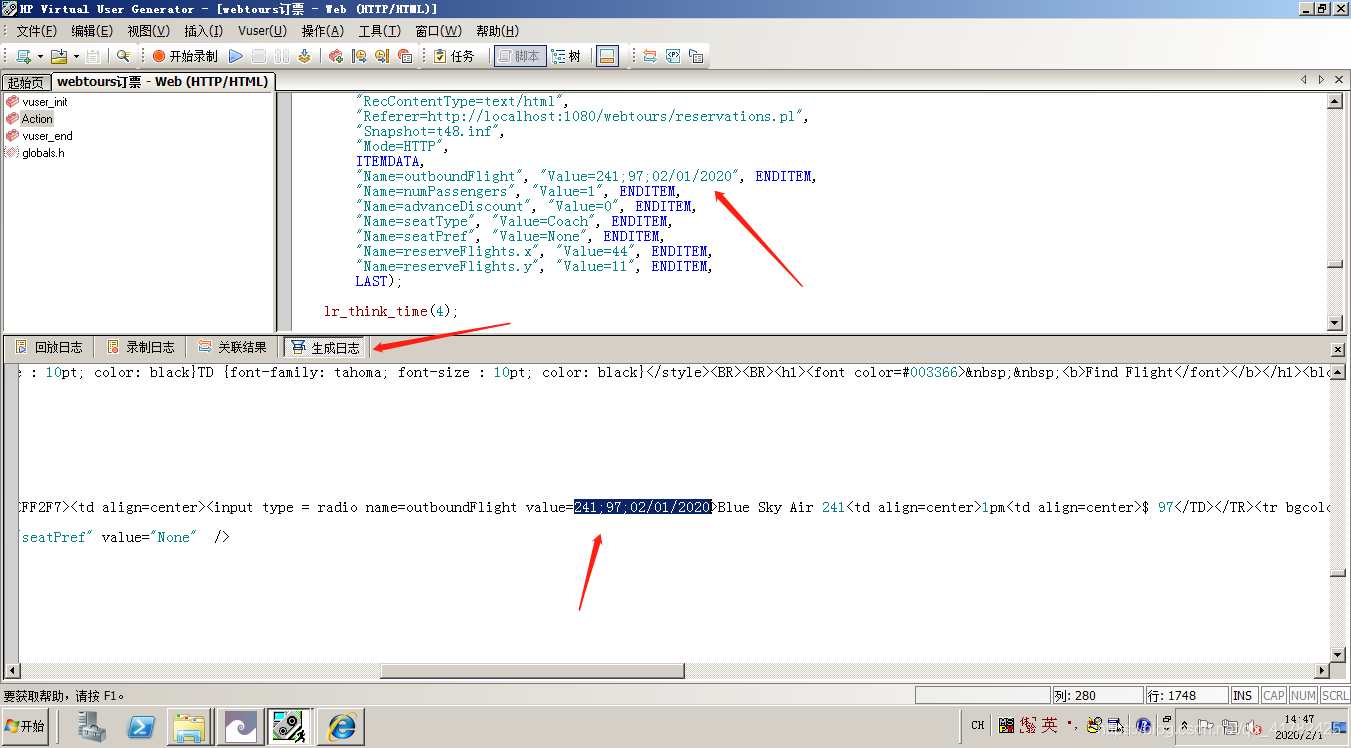
Task: Click scroll left arrow of log pane
Action: (x=11, y=671)
